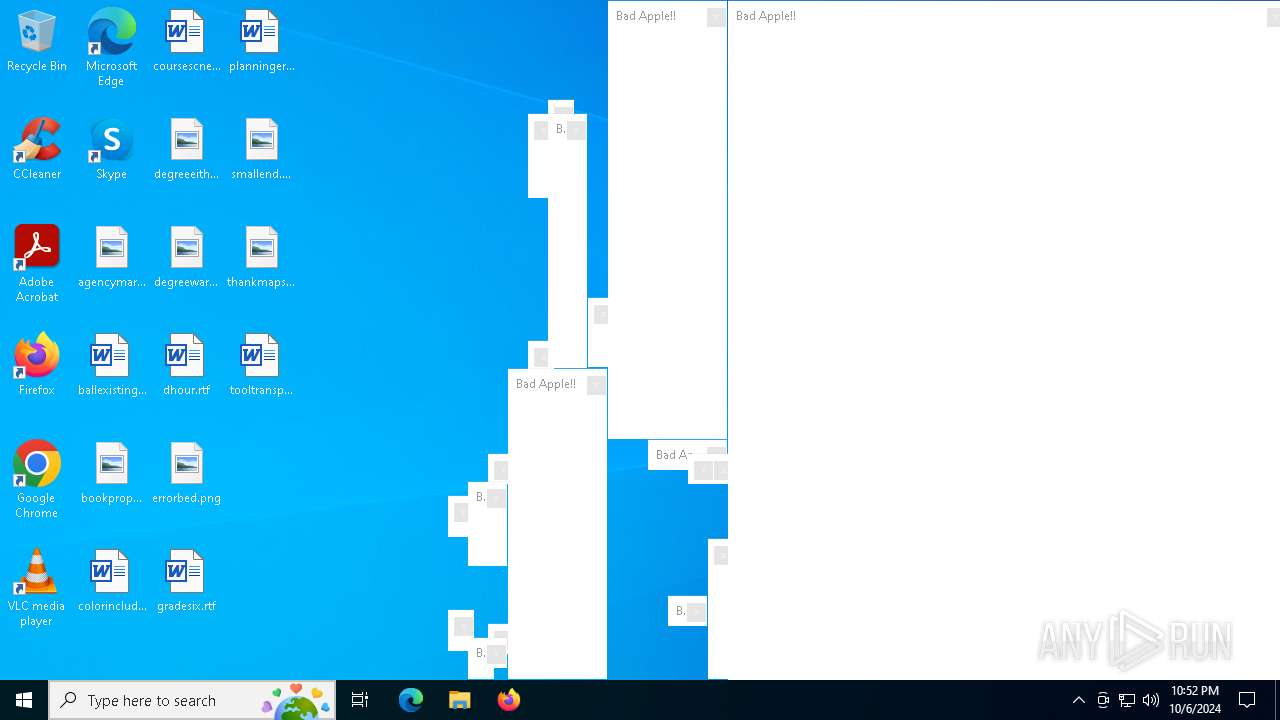Open File Explorer from the taskbar
The width and height of the screenshot is (1280, 720).
pyautogui.click(x=460, y=700)
